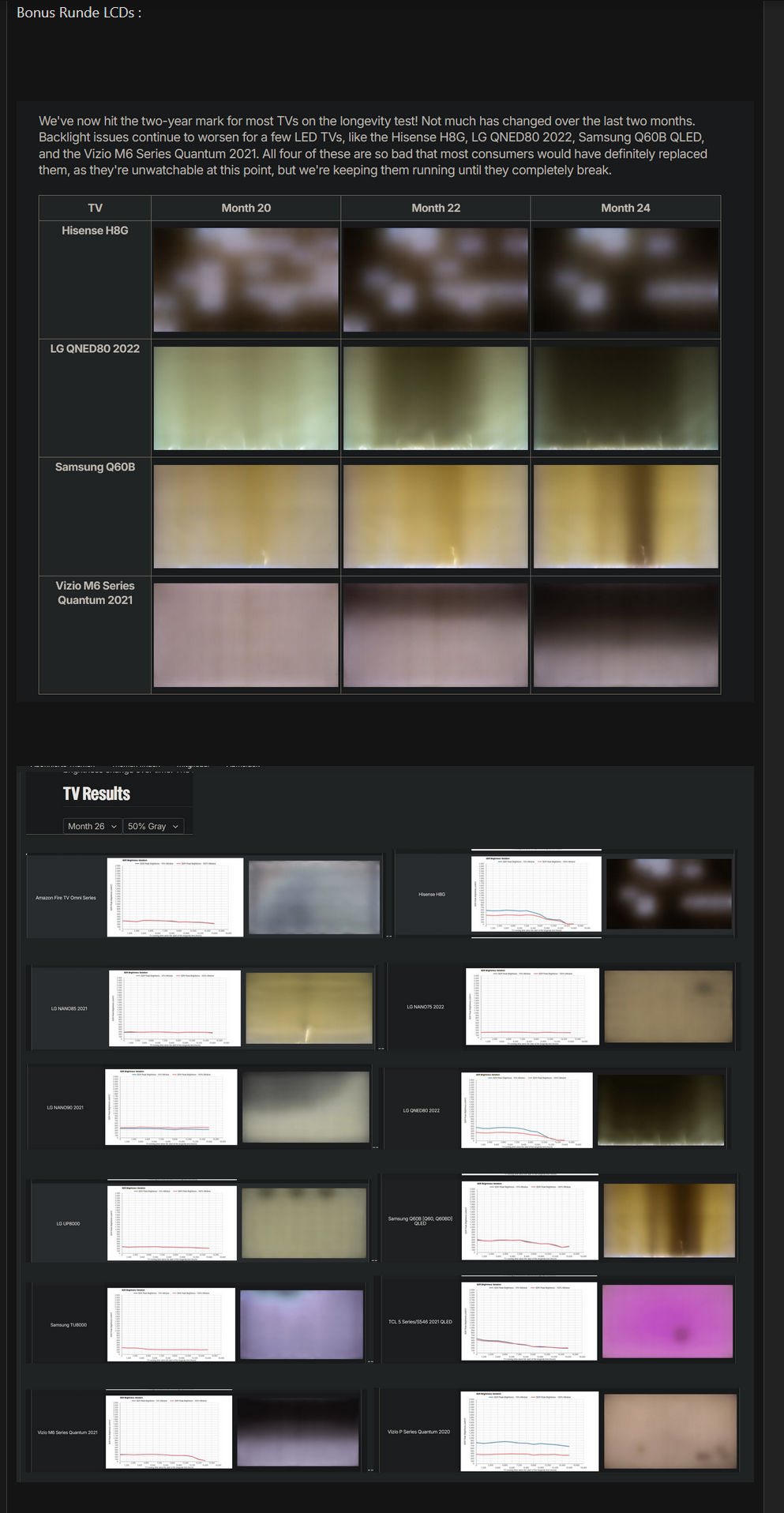This screenshot has height=1513, width=784.
Task: Open Hisense H8G Month 22 table image
Action: coord(436,280)
